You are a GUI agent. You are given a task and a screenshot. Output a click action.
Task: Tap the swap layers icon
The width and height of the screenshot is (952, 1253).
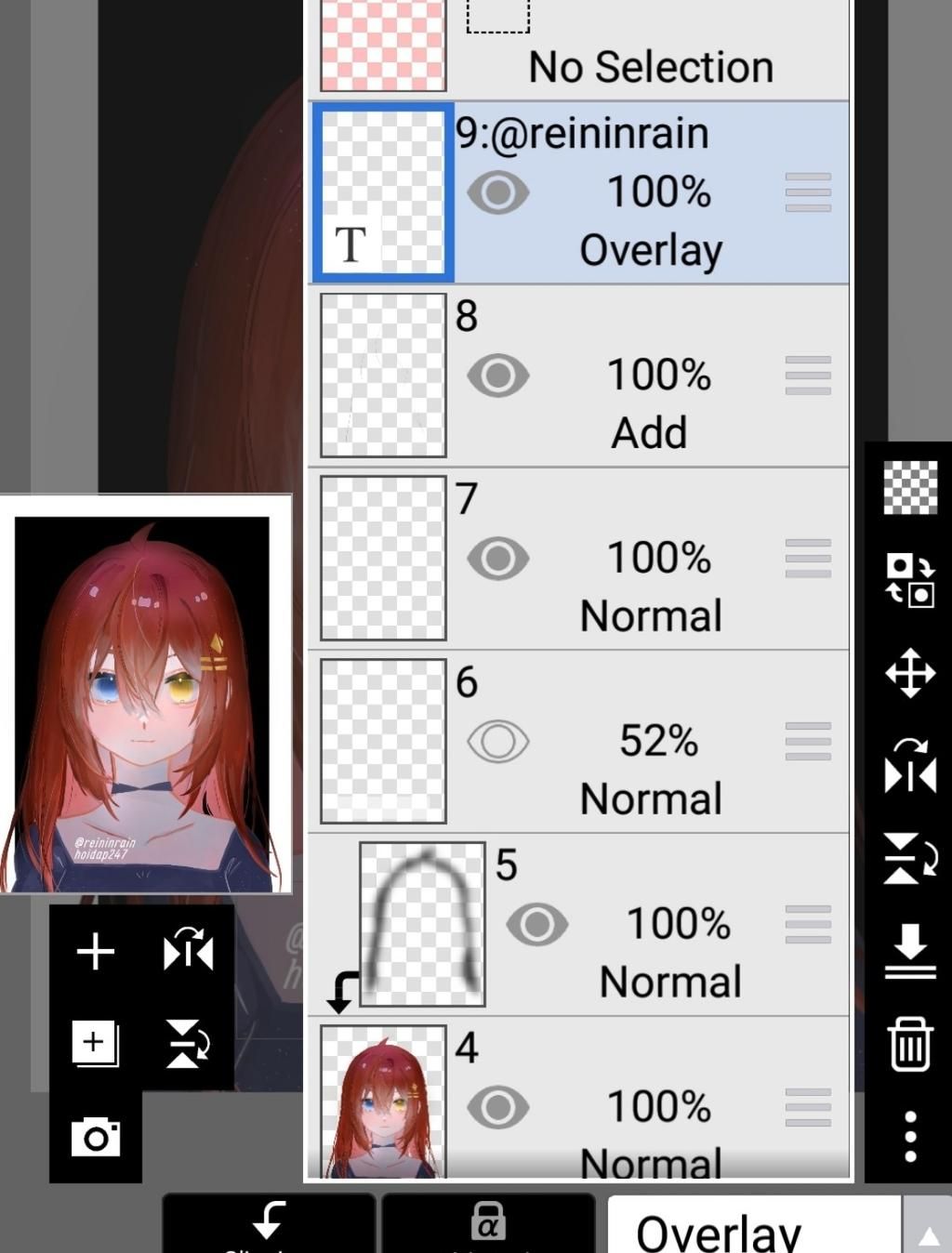coord(910,580)
